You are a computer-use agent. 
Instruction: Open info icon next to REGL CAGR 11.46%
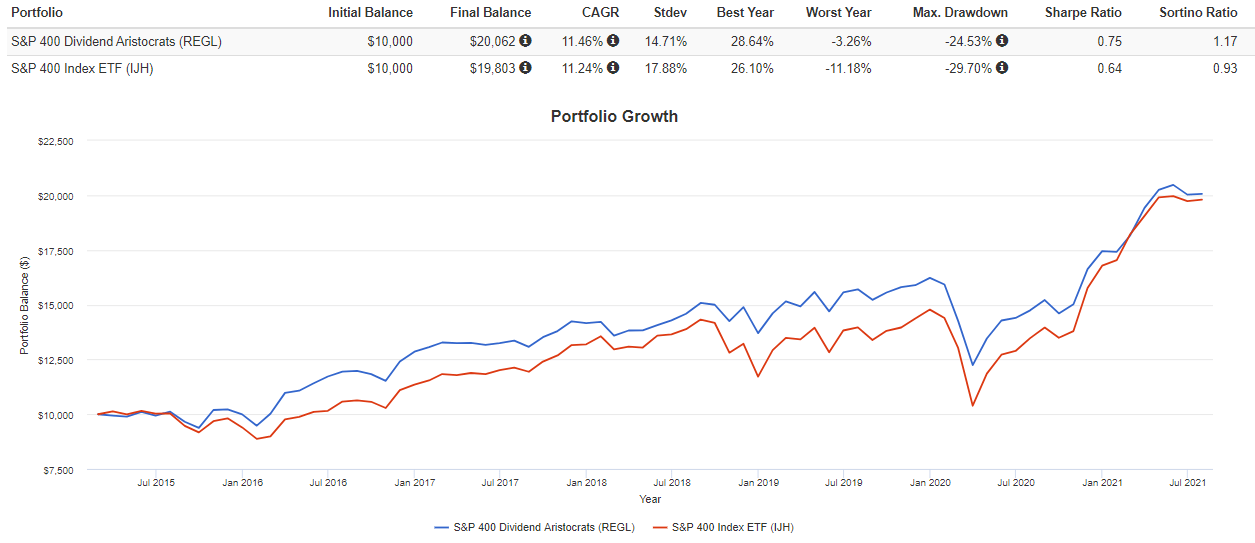coord(613,41)
